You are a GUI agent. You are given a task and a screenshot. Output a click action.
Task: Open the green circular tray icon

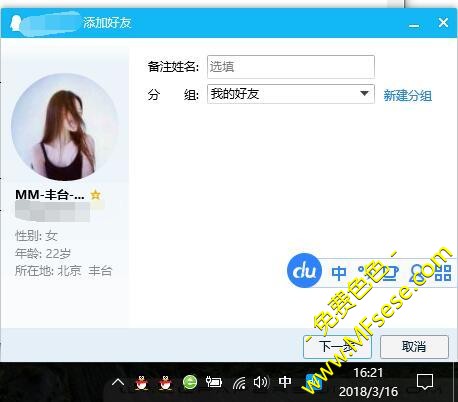pyautogui.click(x=190, y=382)
